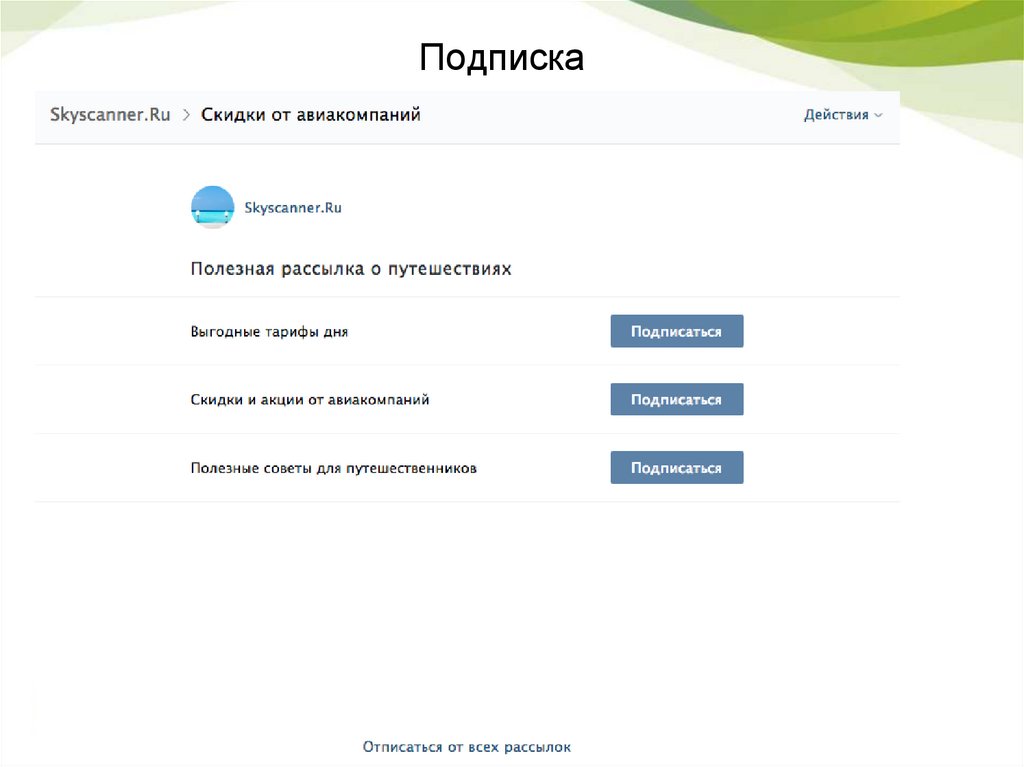
Task: Select the Скидки и акции от авиакомпаний row
Action: pyautogui.click(x=310, y=399)
